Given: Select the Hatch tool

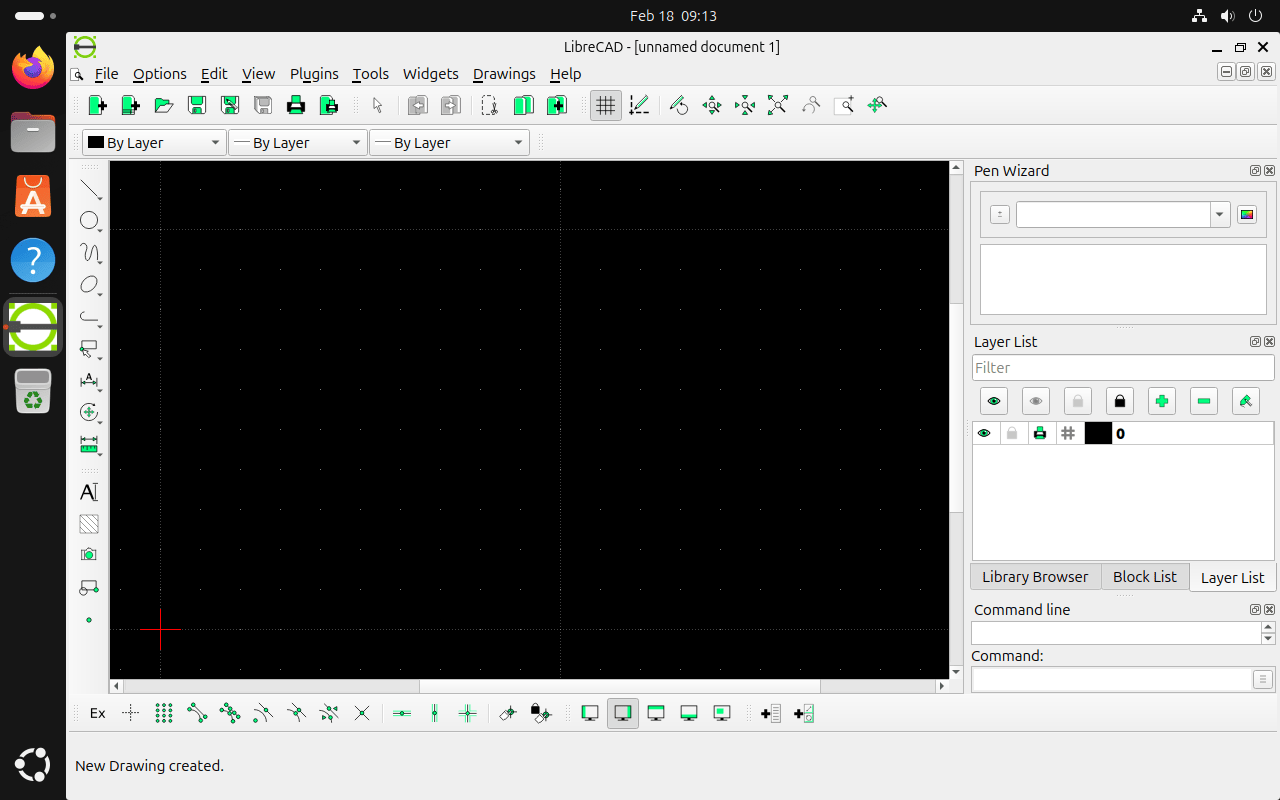Looking at the screenshot, I should (89, 524).
